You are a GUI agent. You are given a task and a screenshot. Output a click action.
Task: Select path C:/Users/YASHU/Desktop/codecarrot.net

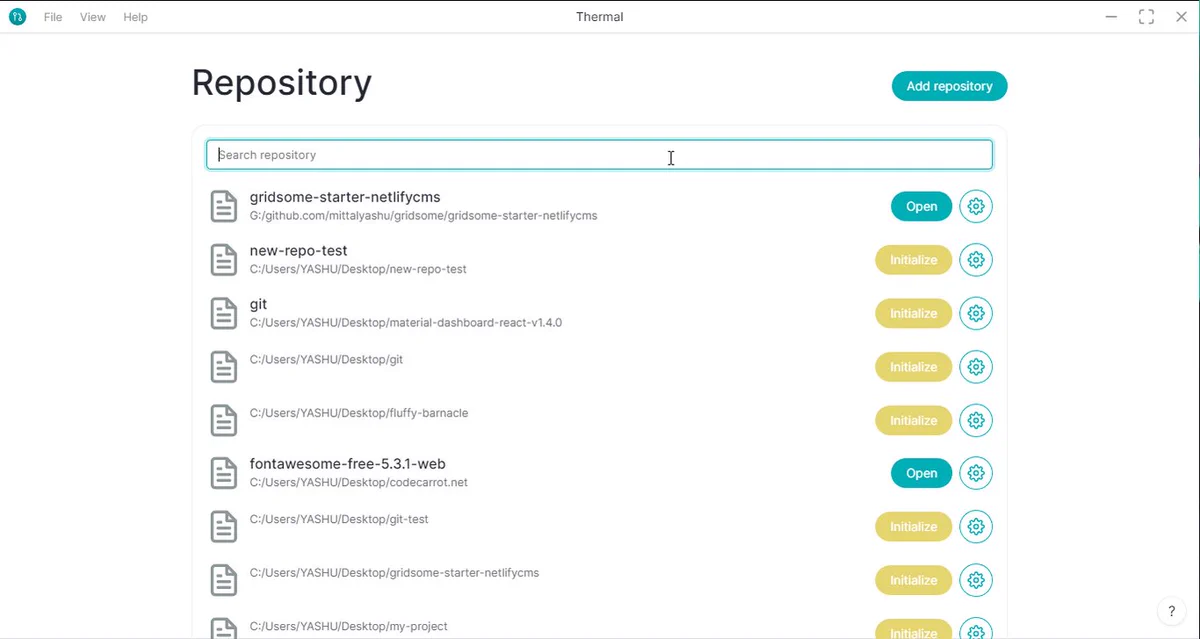pyautogui.click(x=359, y=482)
